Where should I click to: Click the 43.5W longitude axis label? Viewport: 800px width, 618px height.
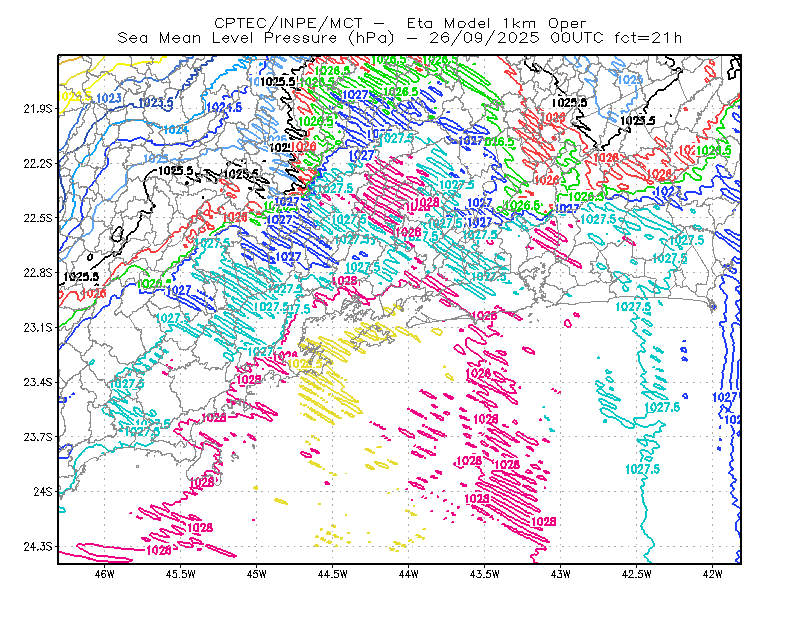485,574
